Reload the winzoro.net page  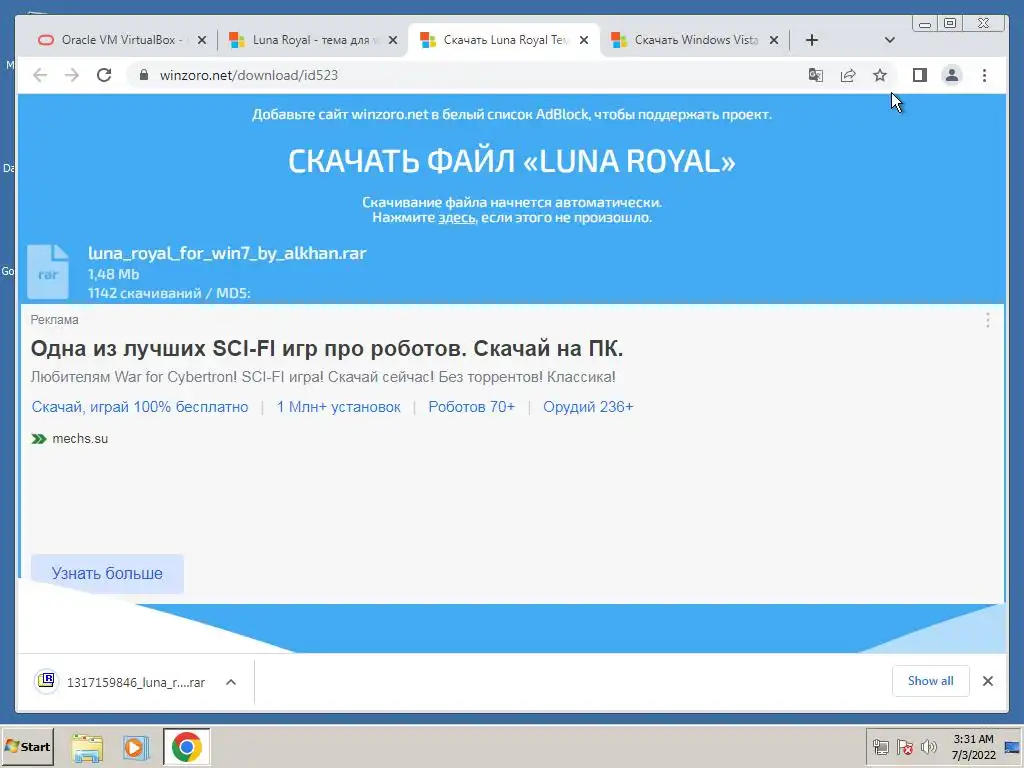(104, 75)
